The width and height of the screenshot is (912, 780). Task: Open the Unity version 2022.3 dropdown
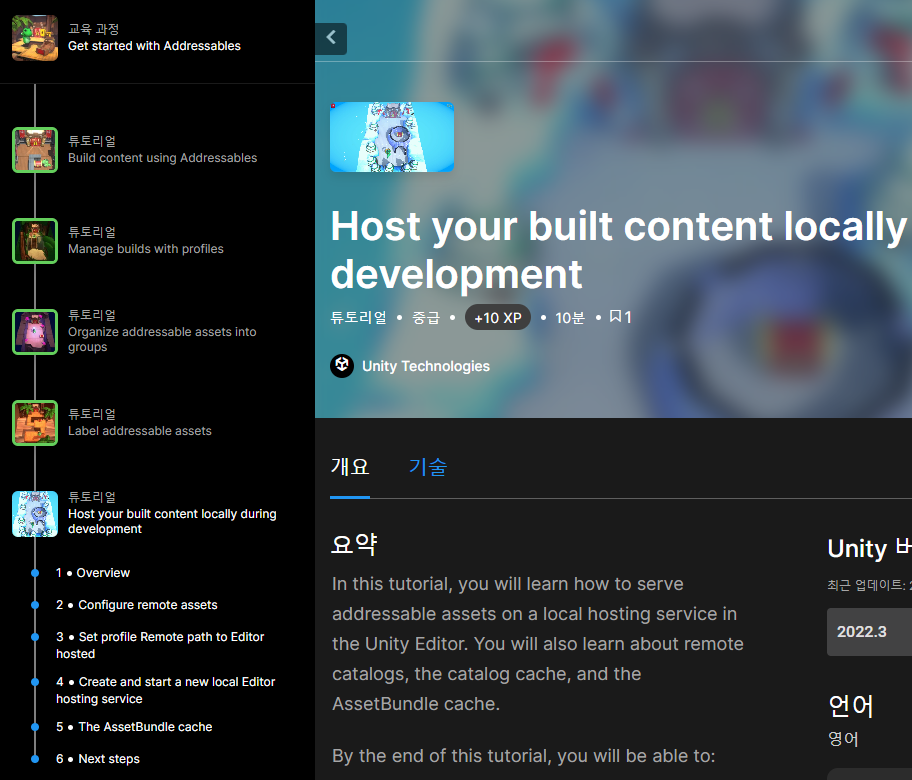tap(870, 632)
